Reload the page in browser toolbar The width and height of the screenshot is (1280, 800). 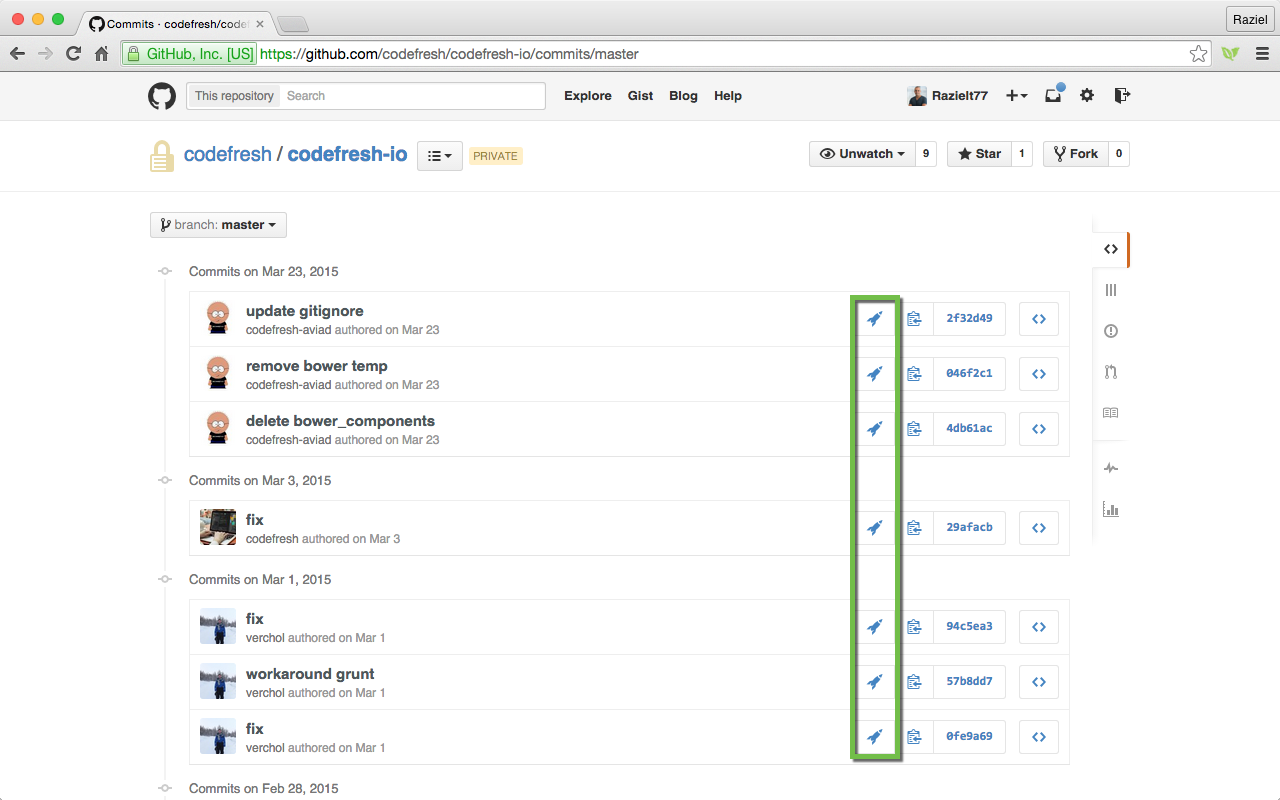73,54
